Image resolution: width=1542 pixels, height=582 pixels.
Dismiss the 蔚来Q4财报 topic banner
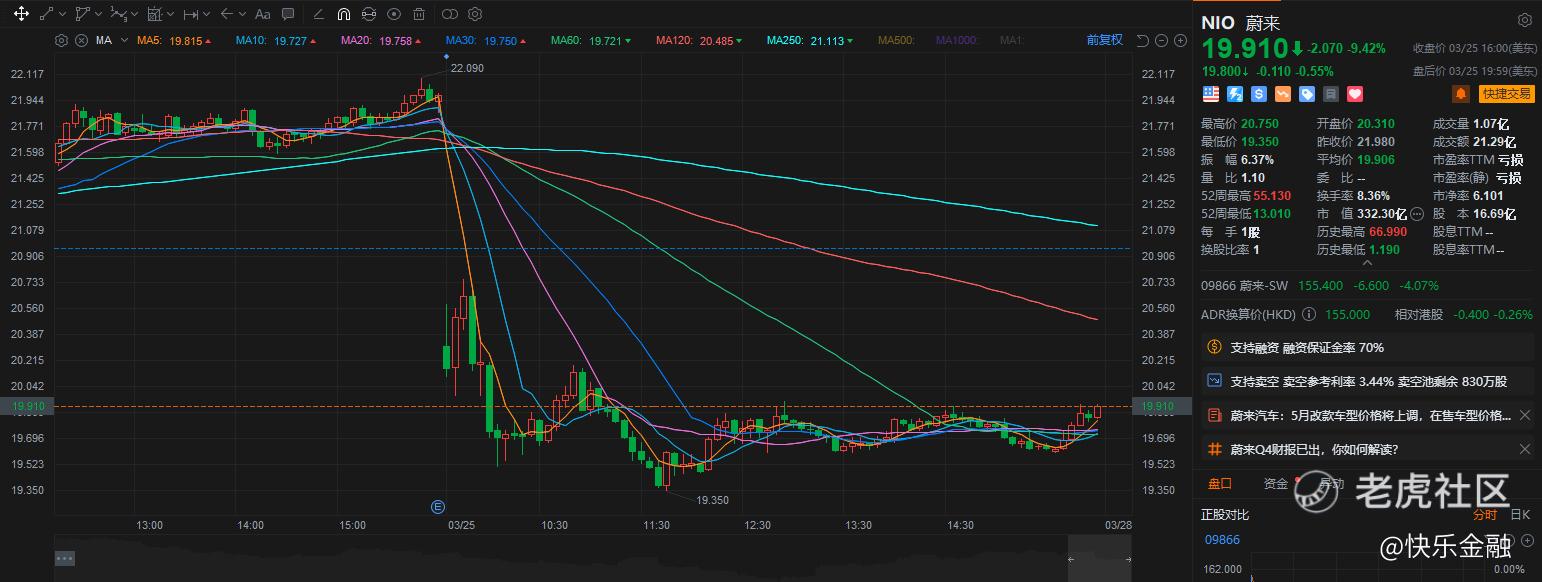pos(1524,449)
